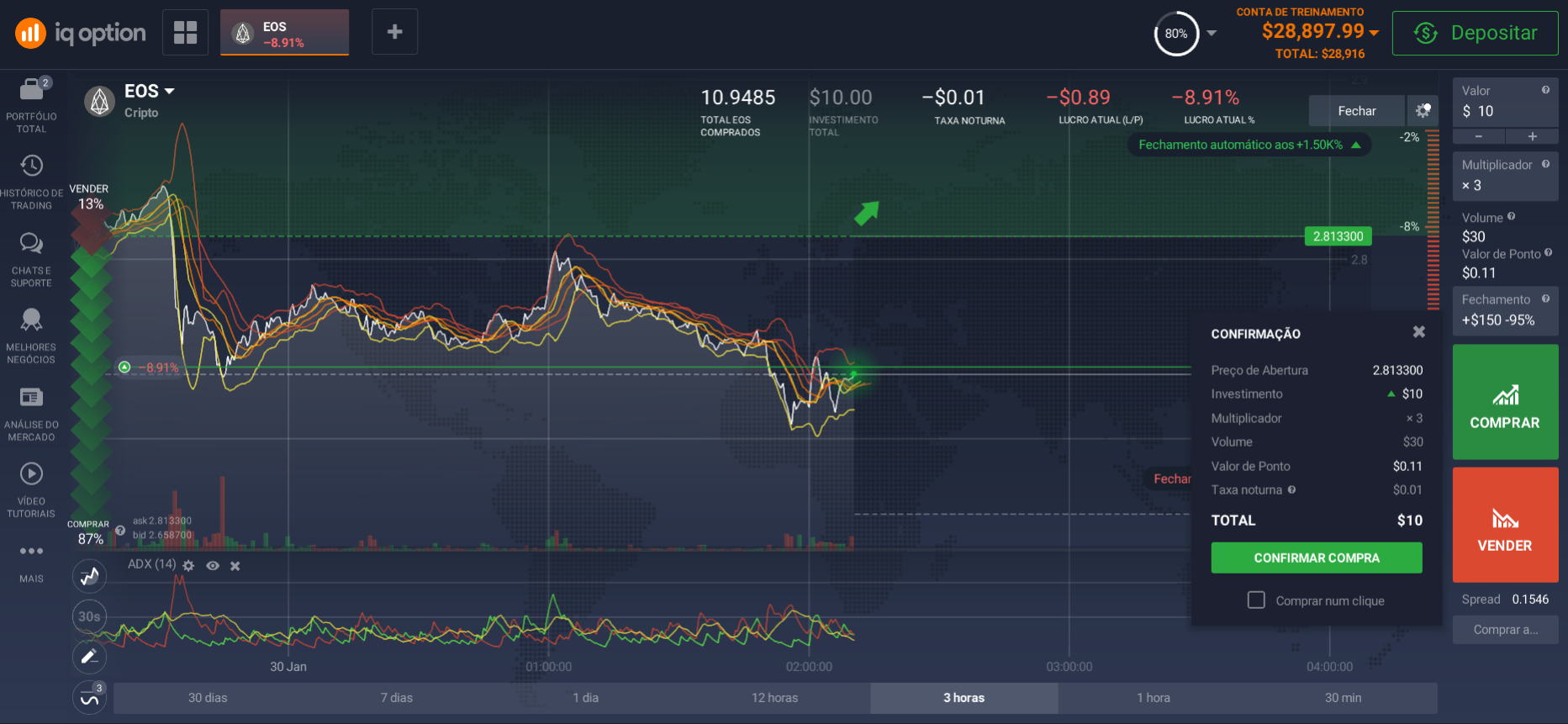This screenshot has height=724, width=1568.
Task: Open the 80% circular indicator
Action: (1176, 34)
